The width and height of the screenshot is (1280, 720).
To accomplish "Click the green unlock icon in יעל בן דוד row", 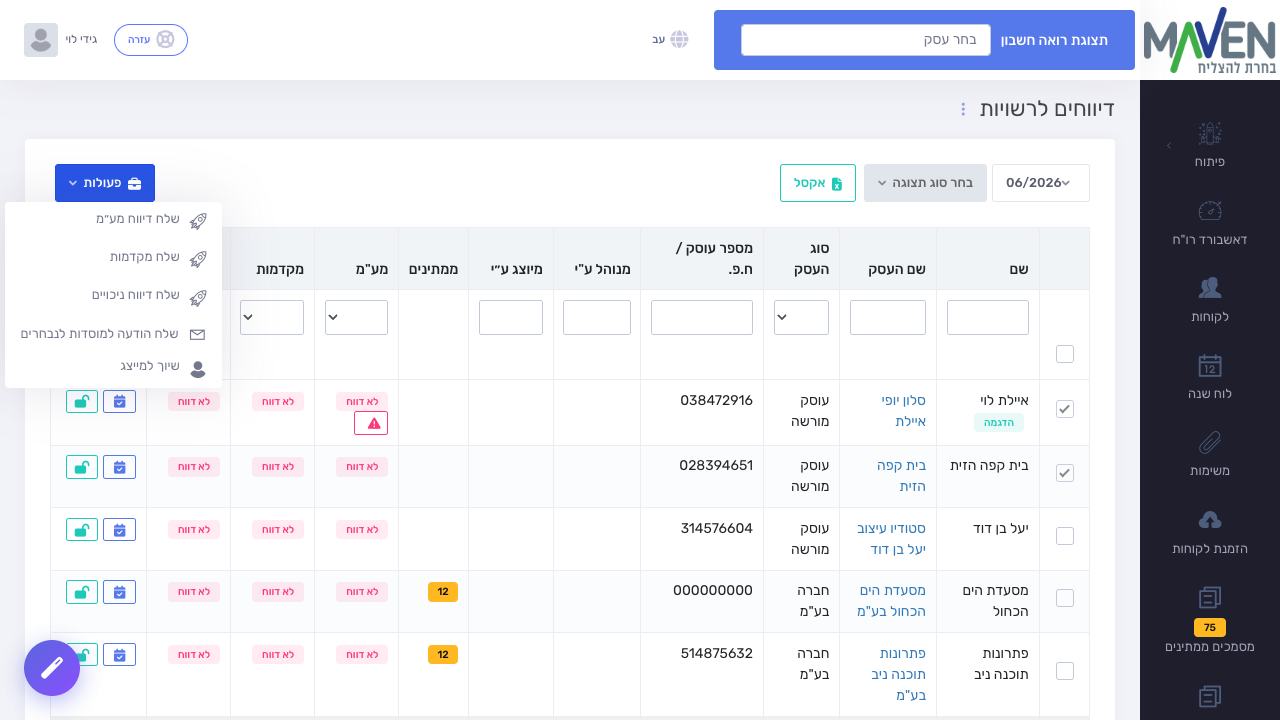I will point(82,530).
